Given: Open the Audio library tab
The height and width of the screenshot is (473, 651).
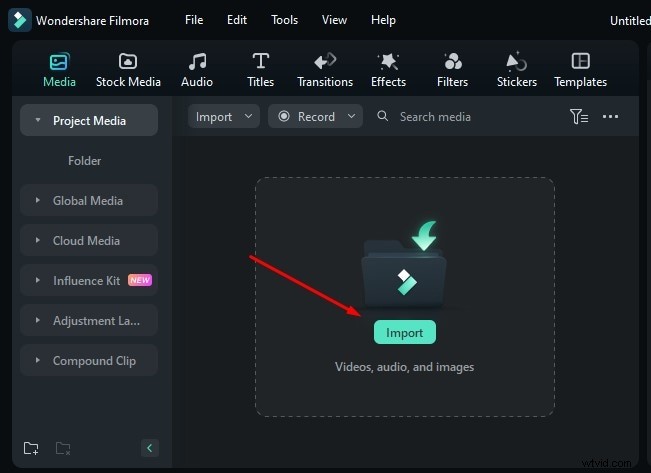Looking at the screenshot, I should [x=197, y=70].
